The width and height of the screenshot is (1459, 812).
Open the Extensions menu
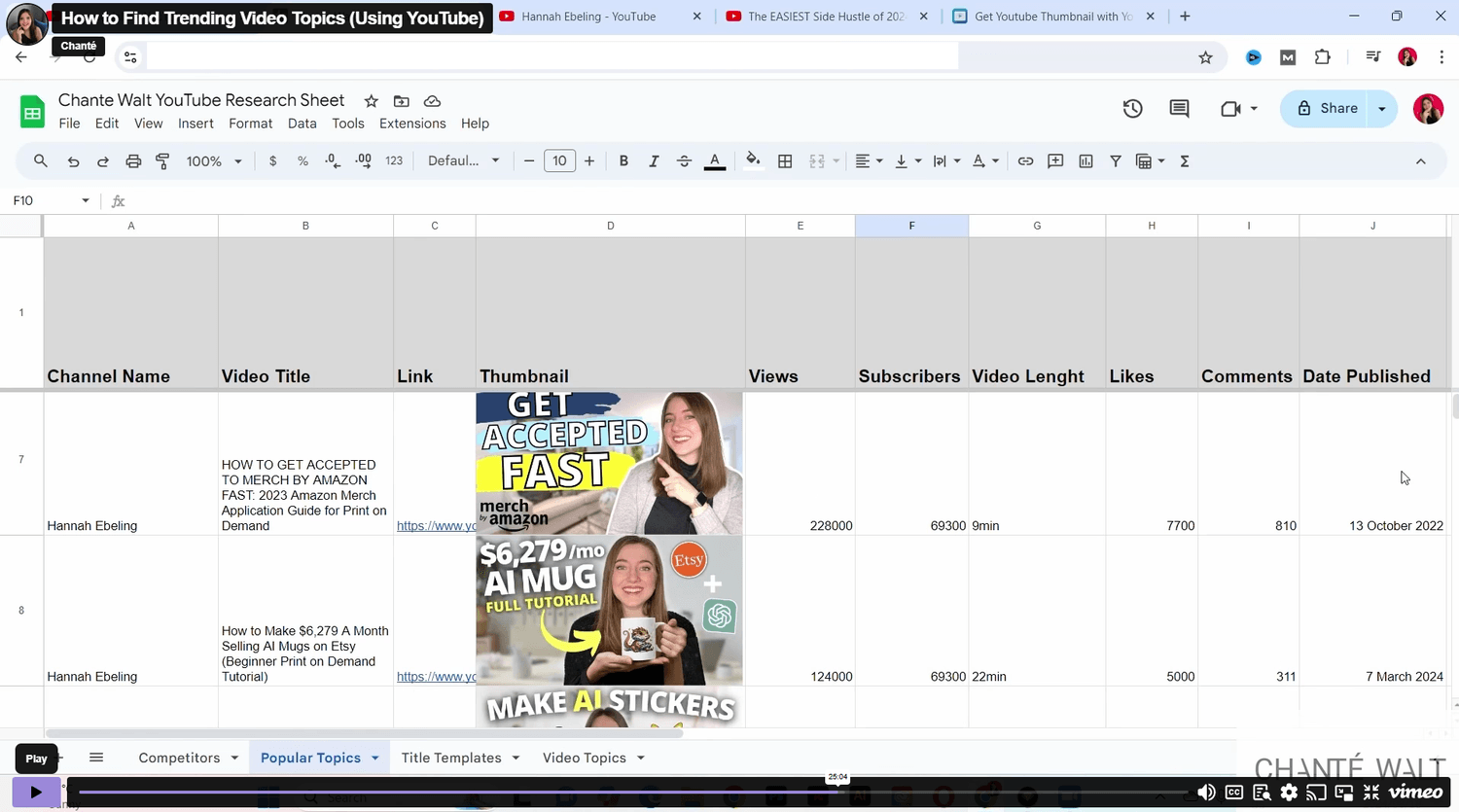coord(412,124)
